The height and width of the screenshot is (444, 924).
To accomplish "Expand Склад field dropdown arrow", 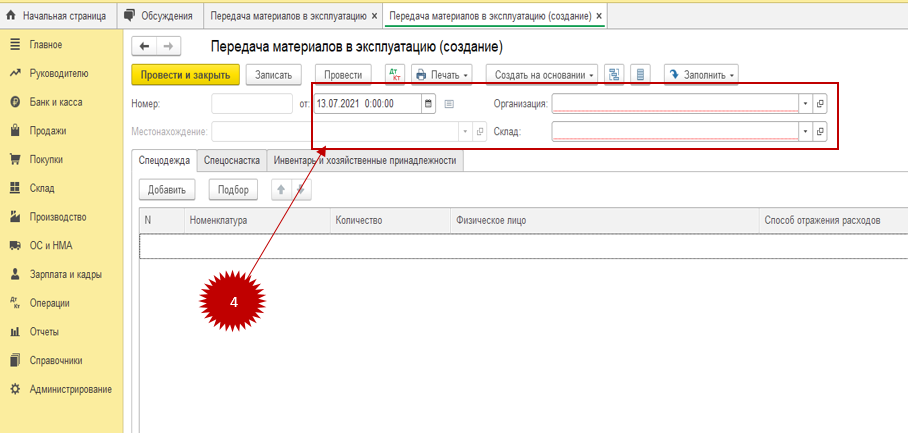I will (x=806, y=133).
